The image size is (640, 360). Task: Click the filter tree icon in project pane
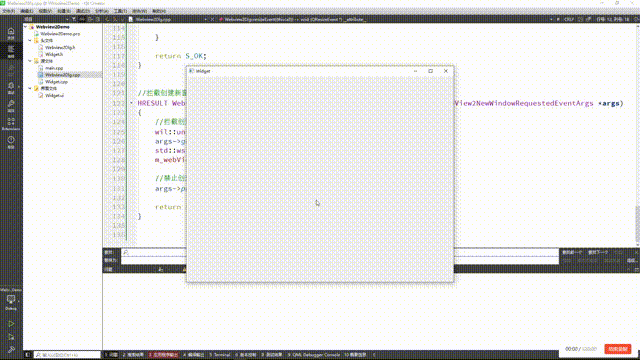74,19
